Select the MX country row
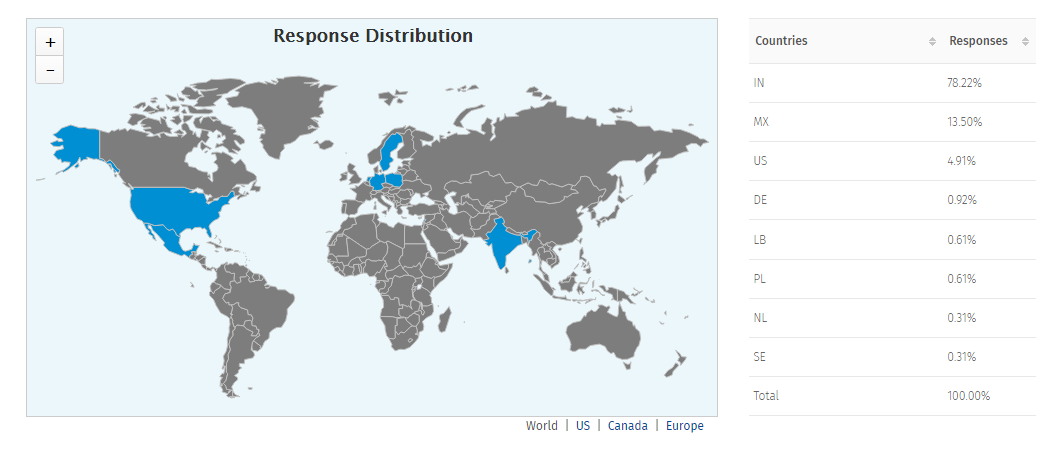 click(x=892, y=122)
